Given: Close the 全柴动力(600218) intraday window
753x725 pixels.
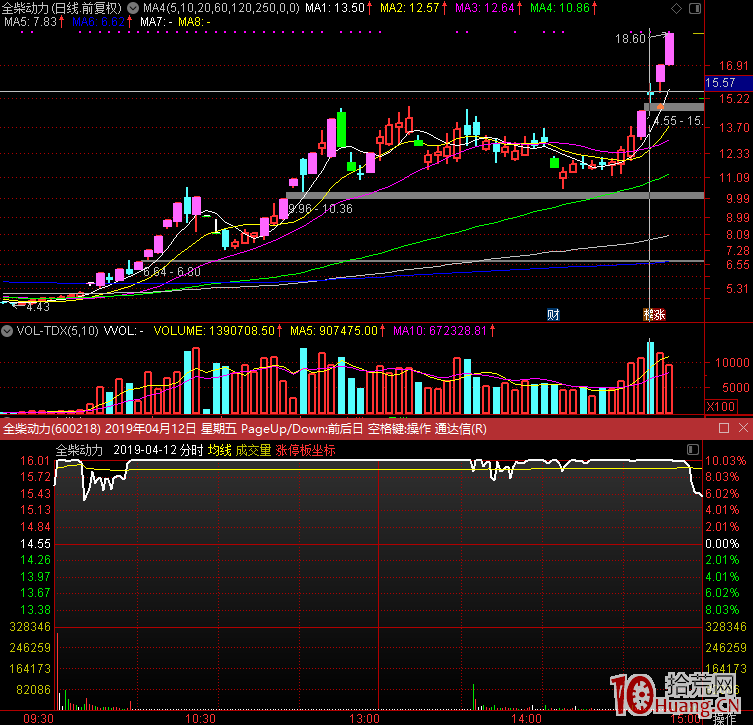Looking at the screenshot, I should click(x=743, y=428).
